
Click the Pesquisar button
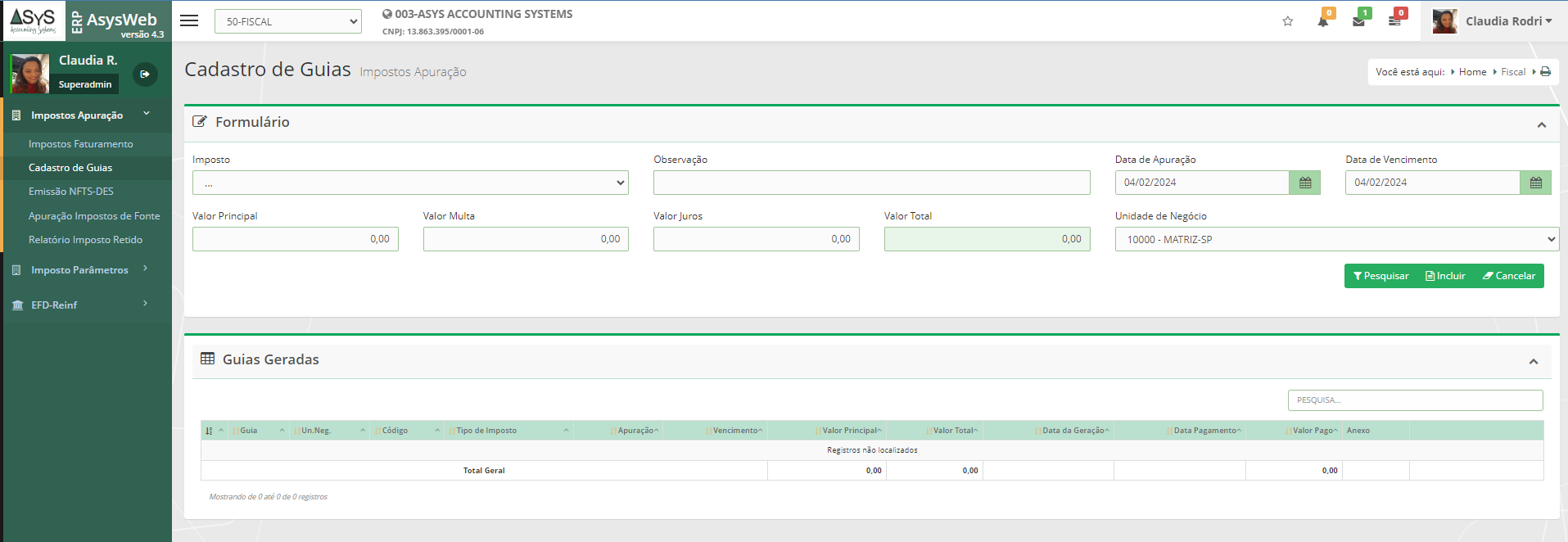pyautogui.click(x=1380, y=276)
